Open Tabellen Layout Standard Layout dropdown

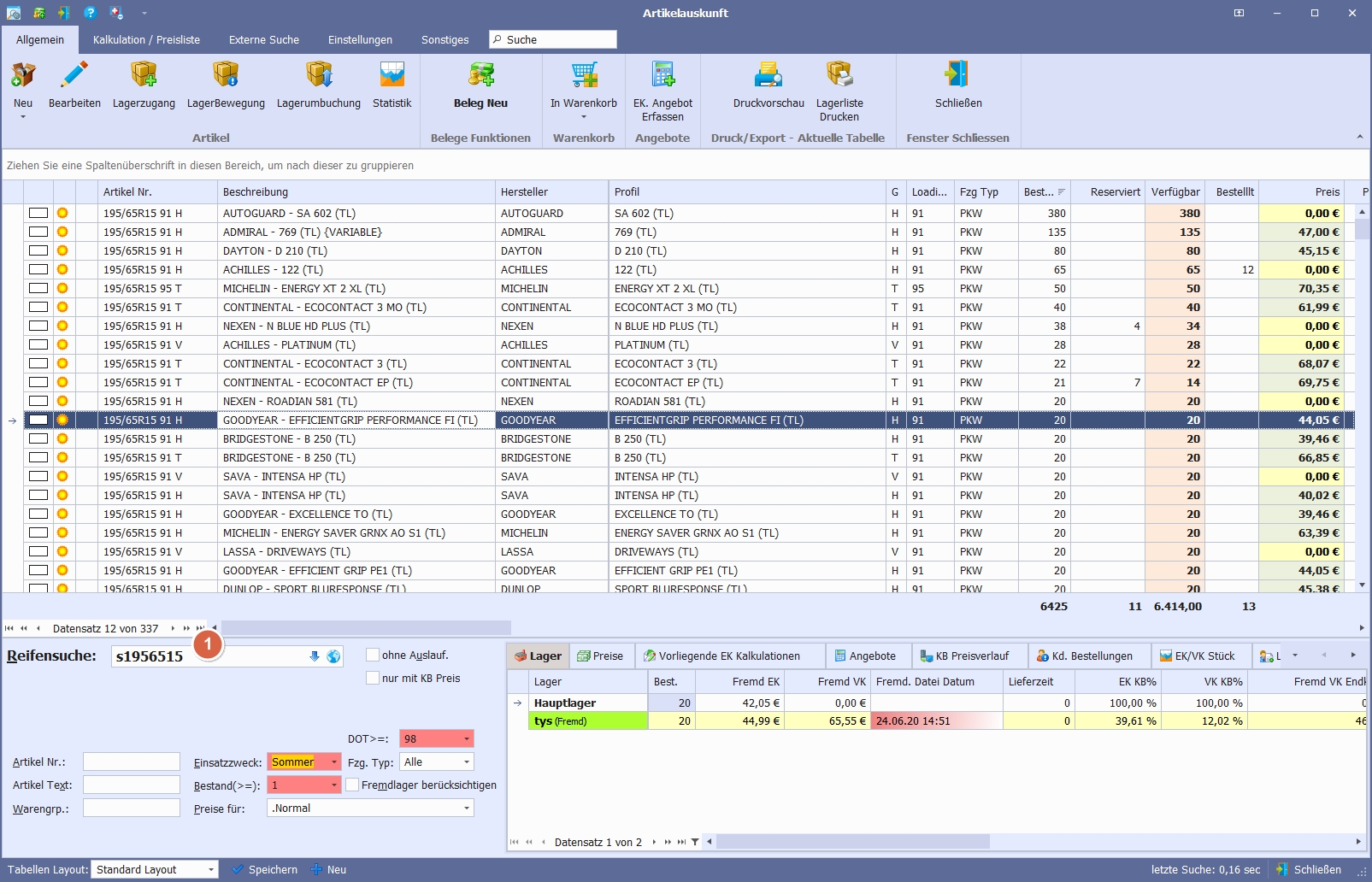point(211,869)
